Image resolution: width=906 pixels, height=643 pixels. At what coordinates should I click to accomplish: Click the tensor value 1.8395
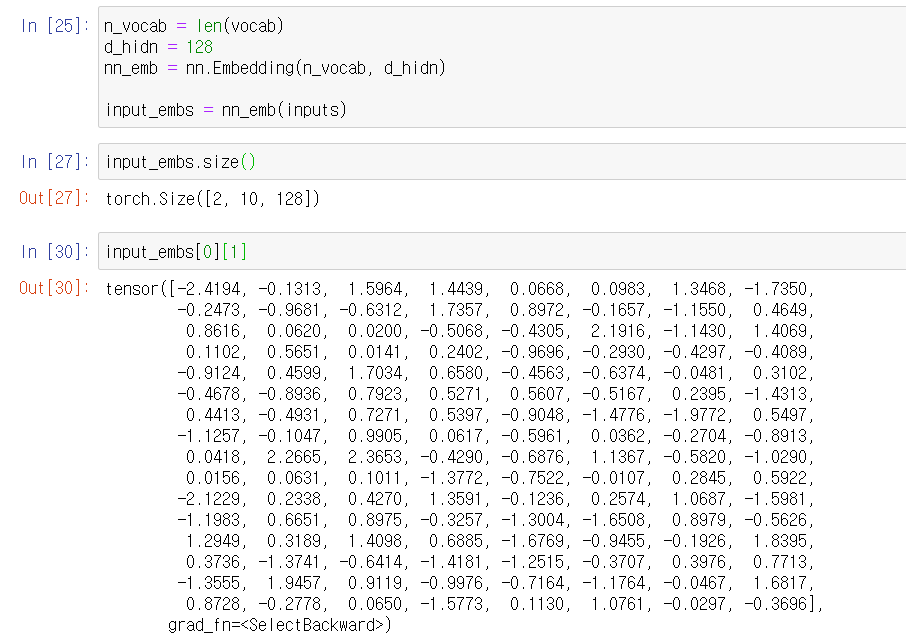coord(779,541)
